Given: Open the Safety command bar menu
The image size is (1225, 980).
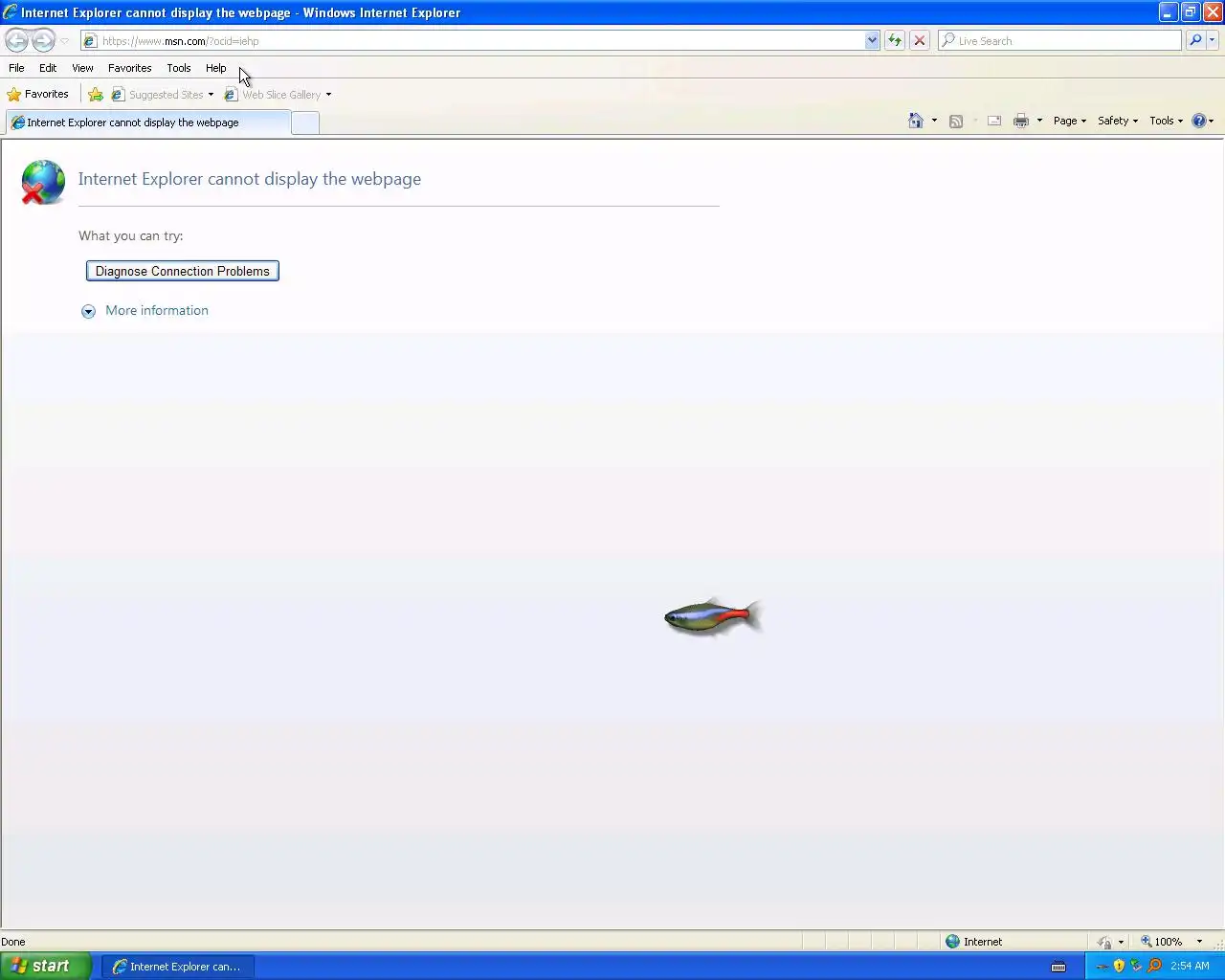Looking at the screenshot, I should 1118,121.
